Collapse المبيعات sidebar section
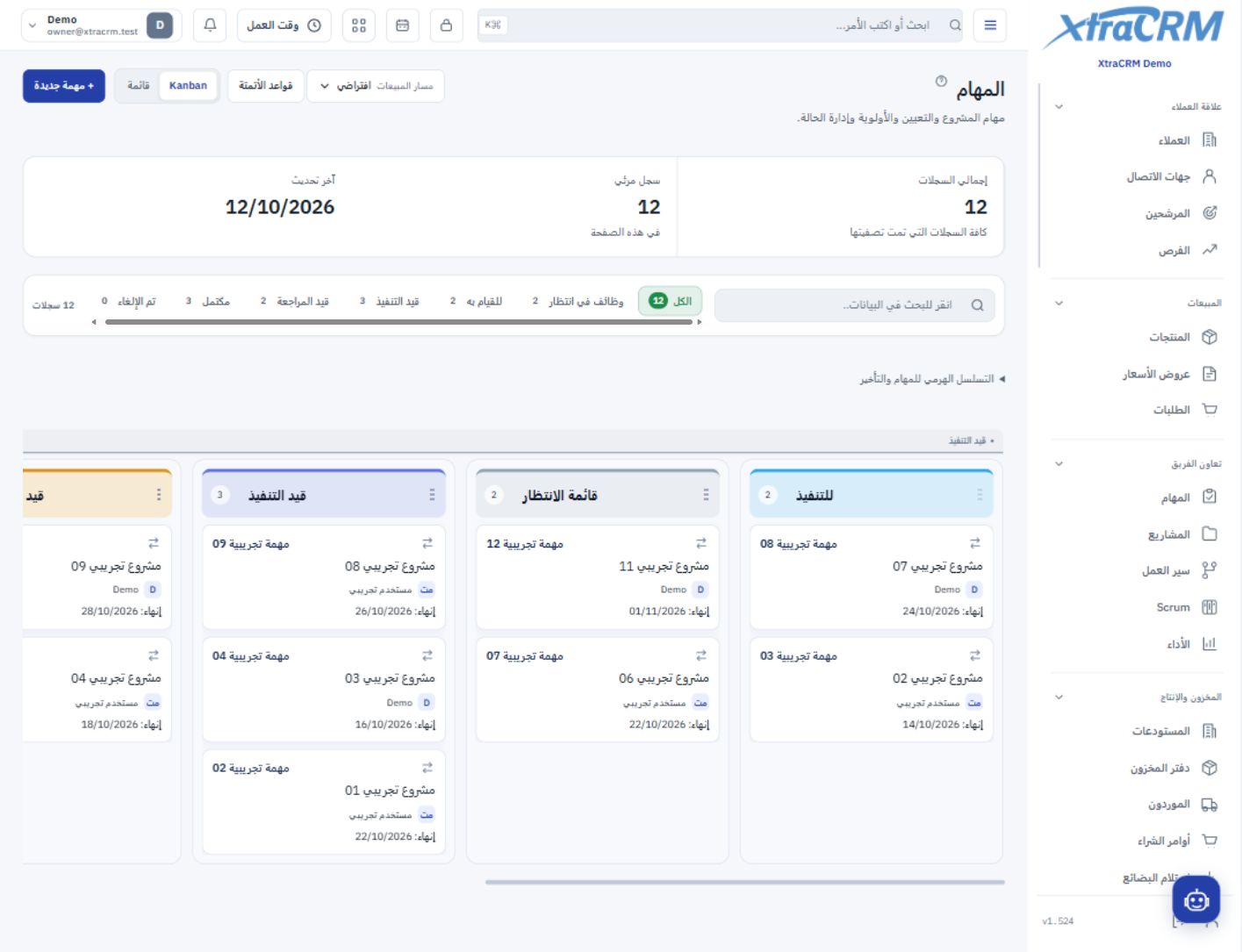 1059,303
